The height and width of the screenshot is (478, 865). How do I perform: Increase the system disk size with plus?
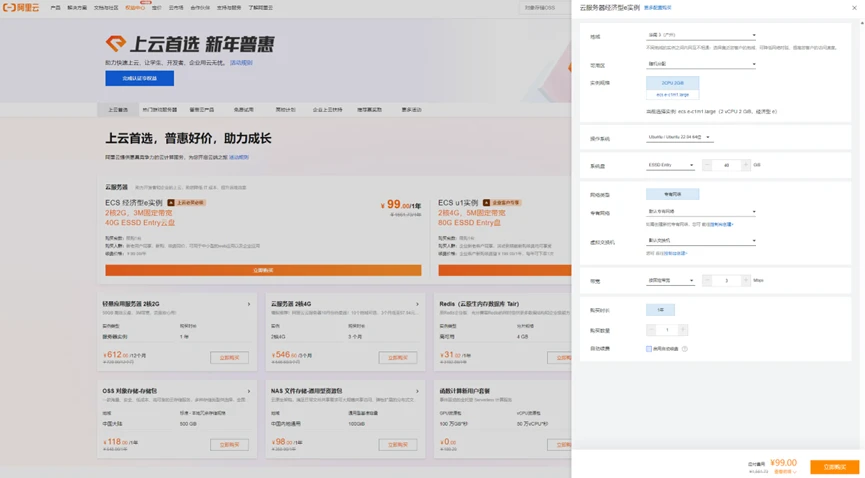pos(745,165)
